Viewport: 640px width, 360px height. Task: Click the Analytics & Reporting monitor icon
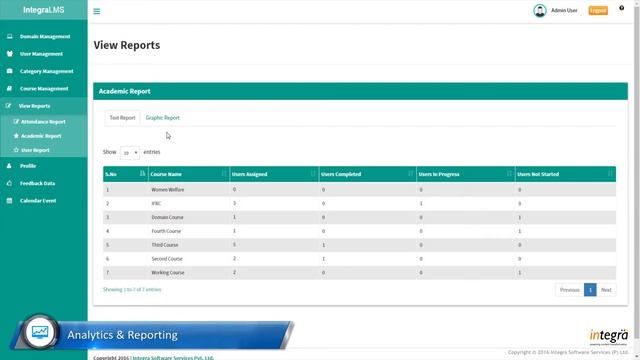(x=40, y=332)
